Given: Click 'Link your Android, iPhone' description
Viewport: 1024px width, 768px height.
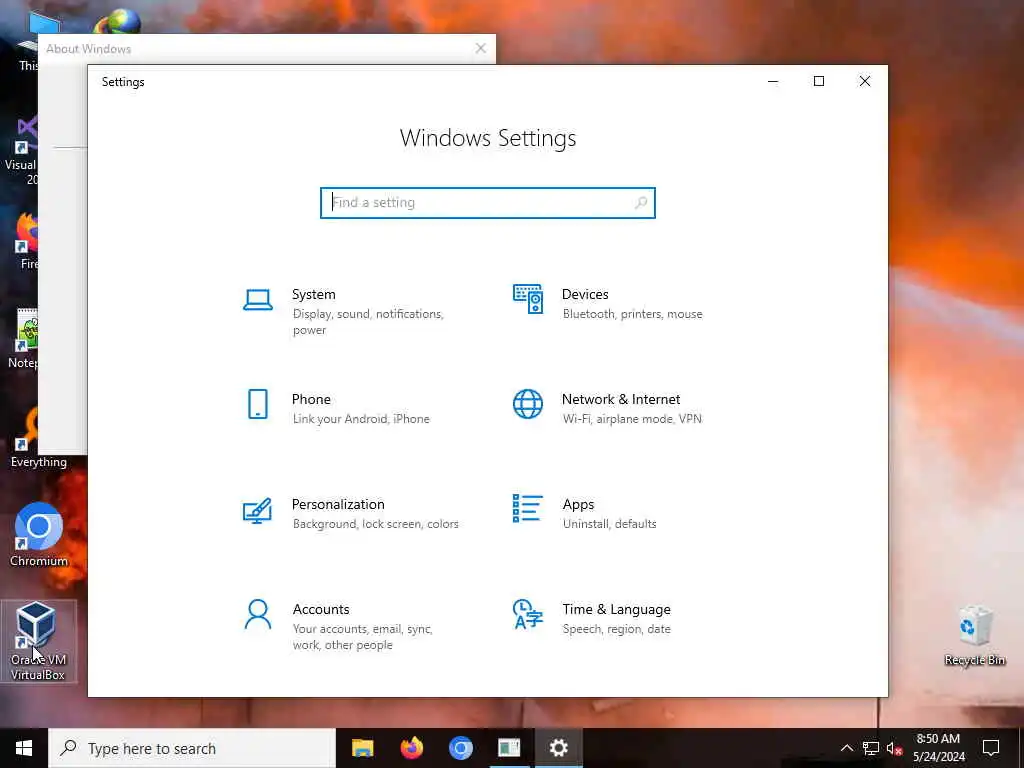Looking at the screenshot, I should coord(361,419).
